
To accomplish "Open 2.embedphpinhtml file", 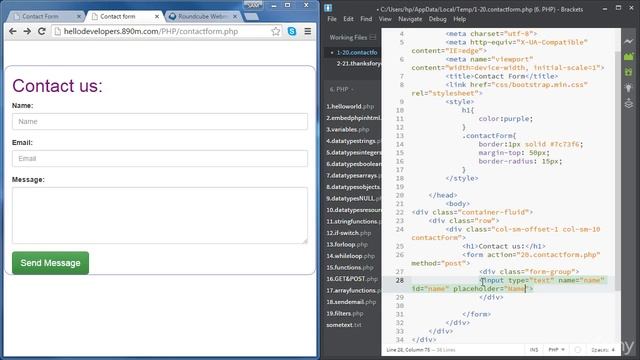I will (x=353, y=118).
